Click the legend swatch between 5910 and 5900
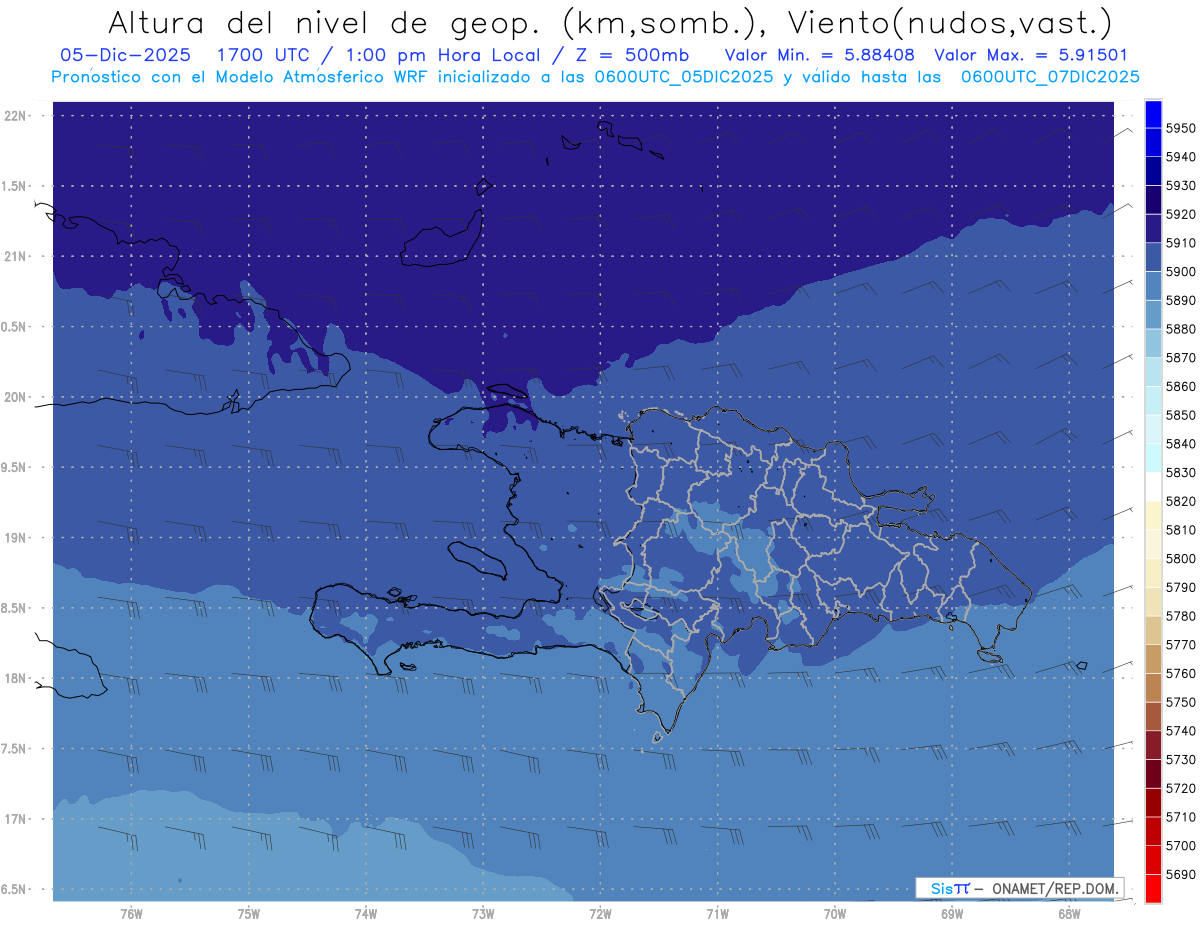 pos(1153,257)
